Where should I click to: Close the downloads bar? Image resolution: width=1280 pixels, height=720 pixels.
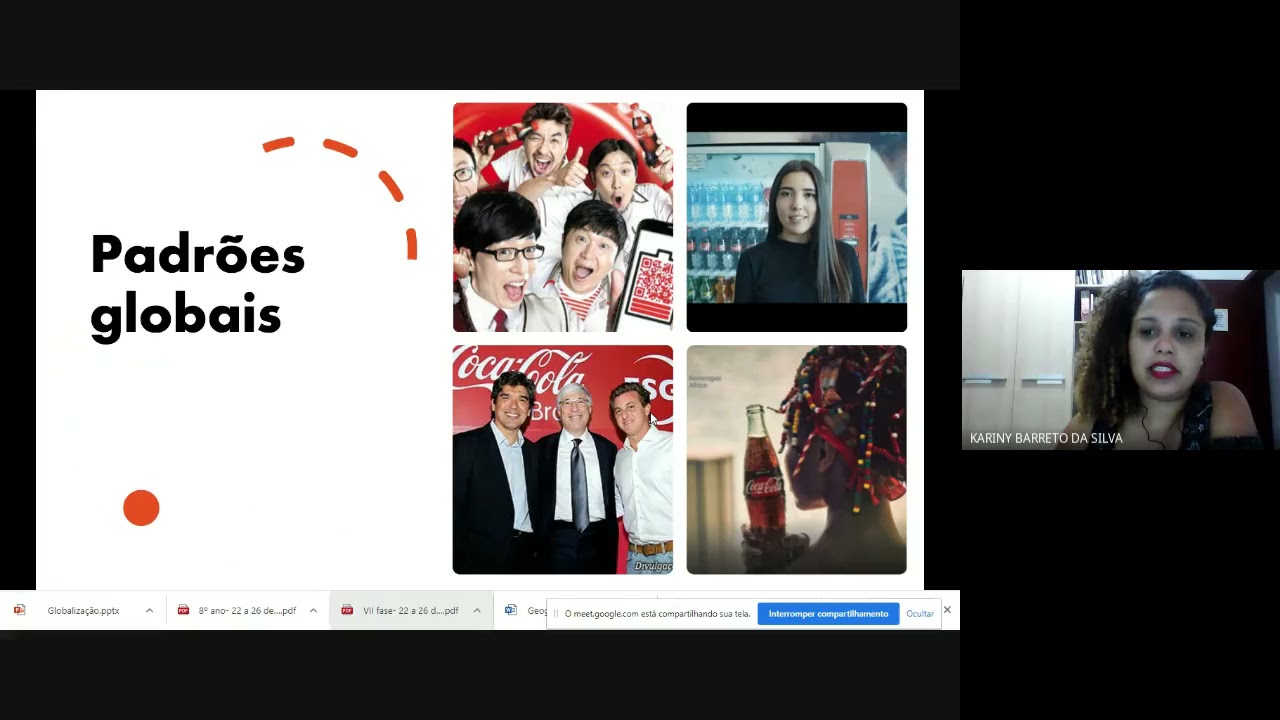pos(947,610)
